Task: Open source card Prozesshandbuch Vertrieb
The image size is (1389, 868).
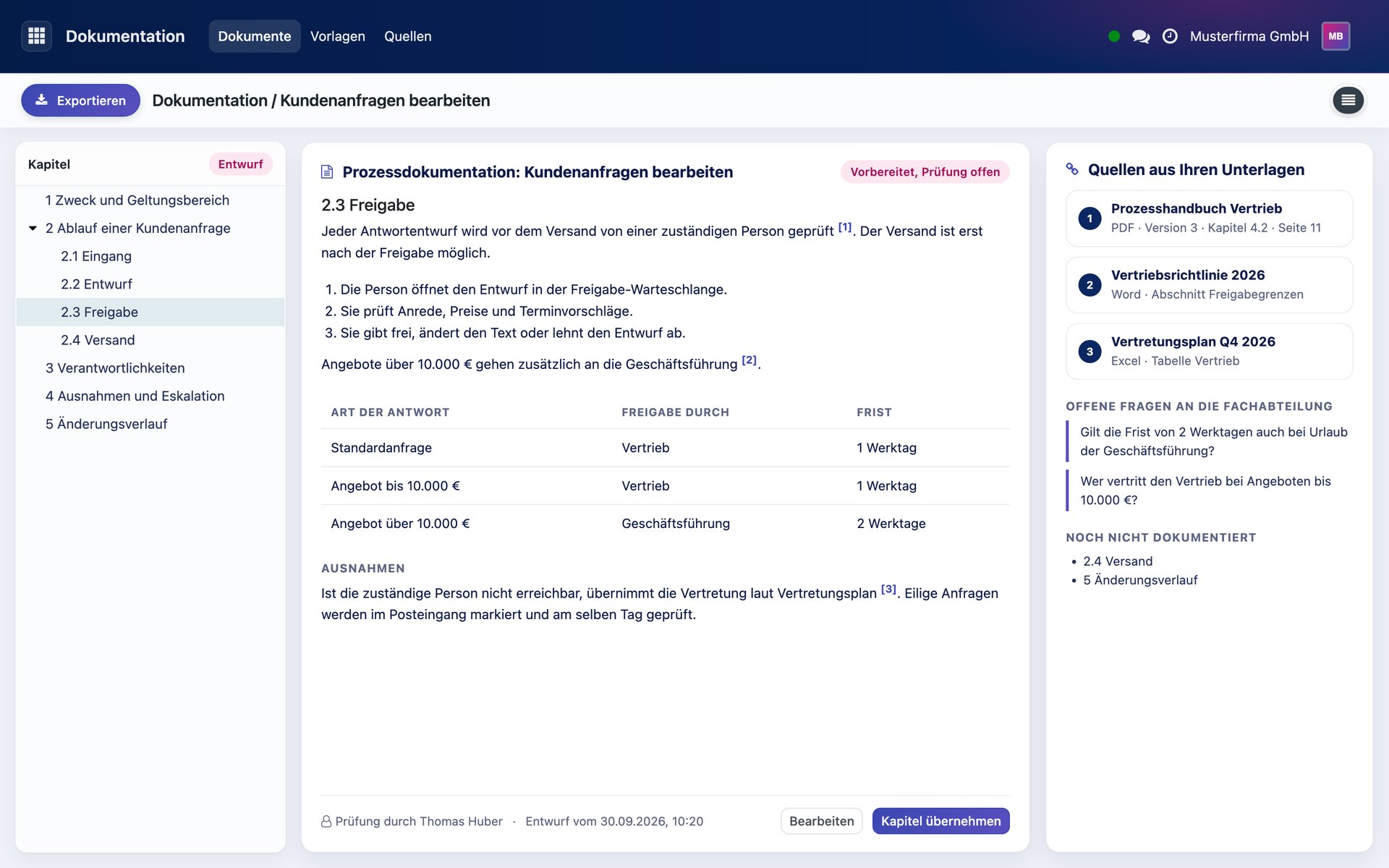Action: [1209, 218]
